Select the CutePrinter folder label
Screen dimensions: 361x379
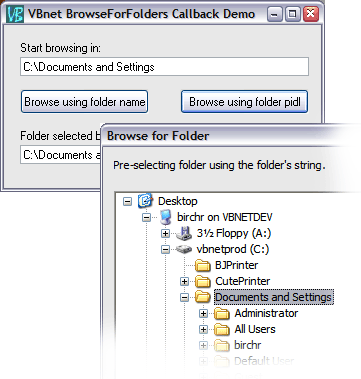coord(243,281)
